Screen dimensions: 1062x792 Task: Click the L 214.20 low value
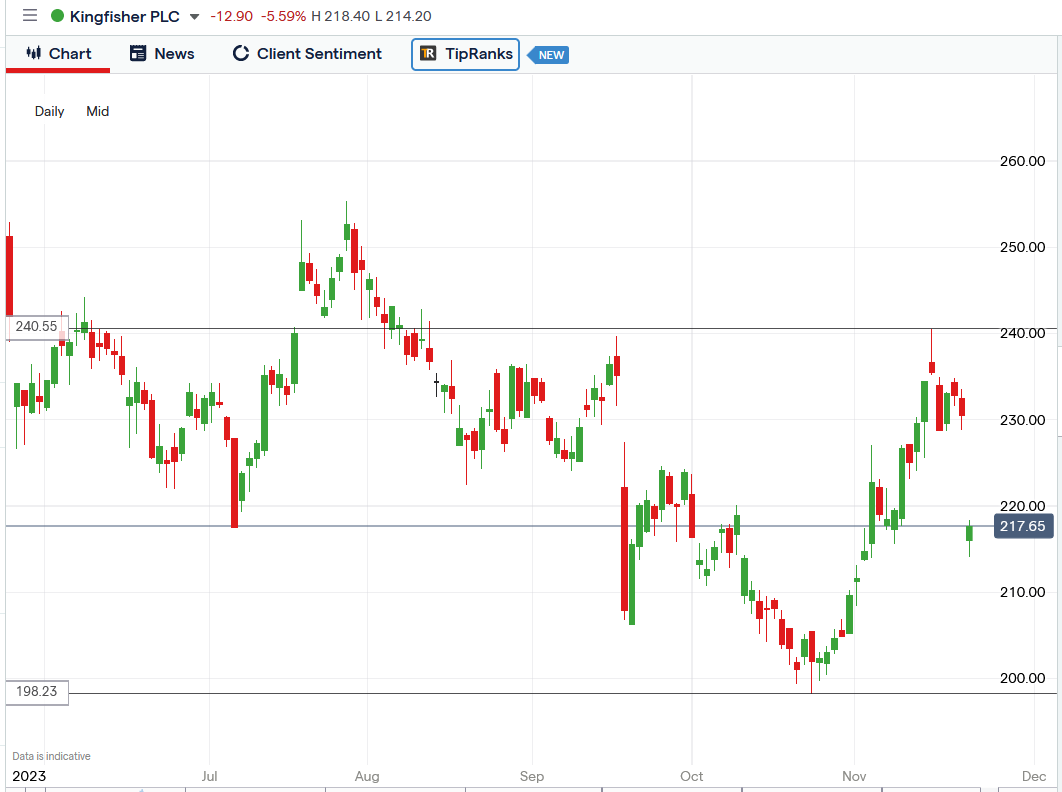coord(403,16)
